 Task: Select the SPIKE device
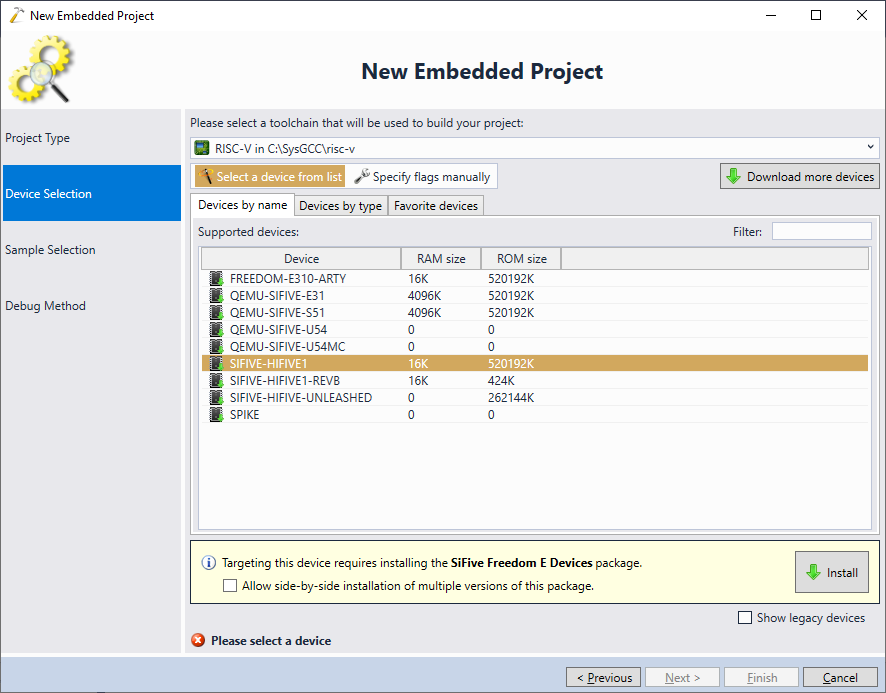pos(244,414)
